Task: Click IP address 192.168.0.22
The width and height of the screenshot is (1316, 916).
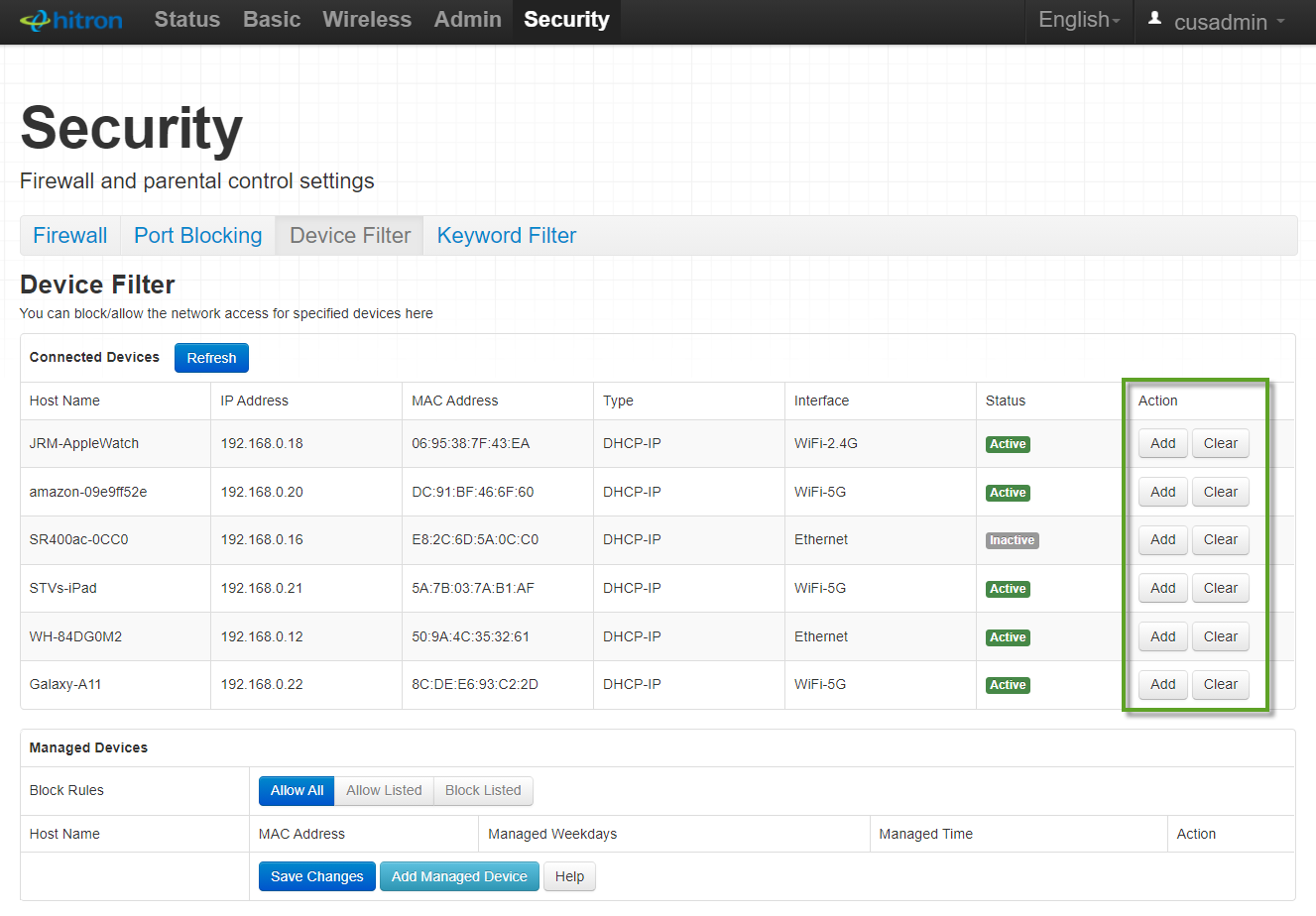Action: point(262,684)
